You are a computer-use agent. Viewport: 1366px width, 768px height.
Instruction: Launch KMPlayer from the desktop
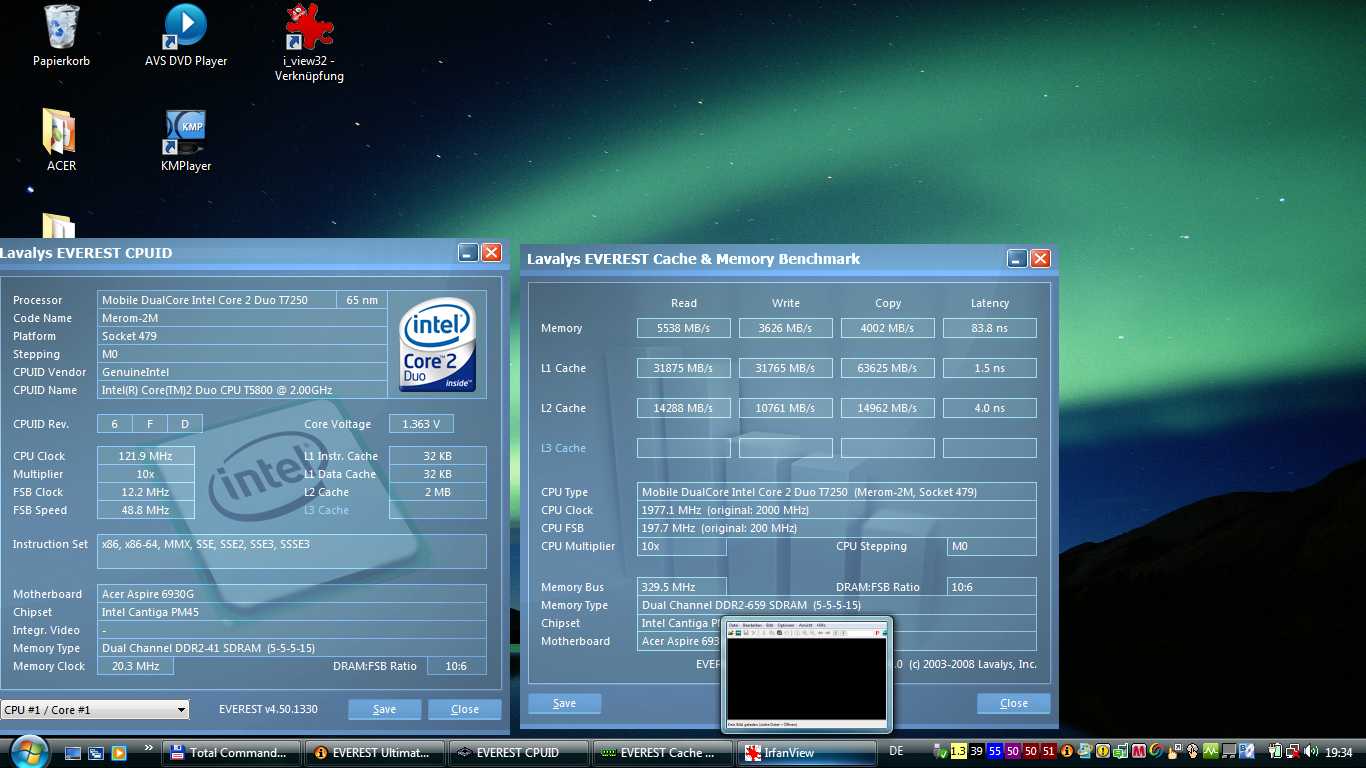click(x=186, y=140)
